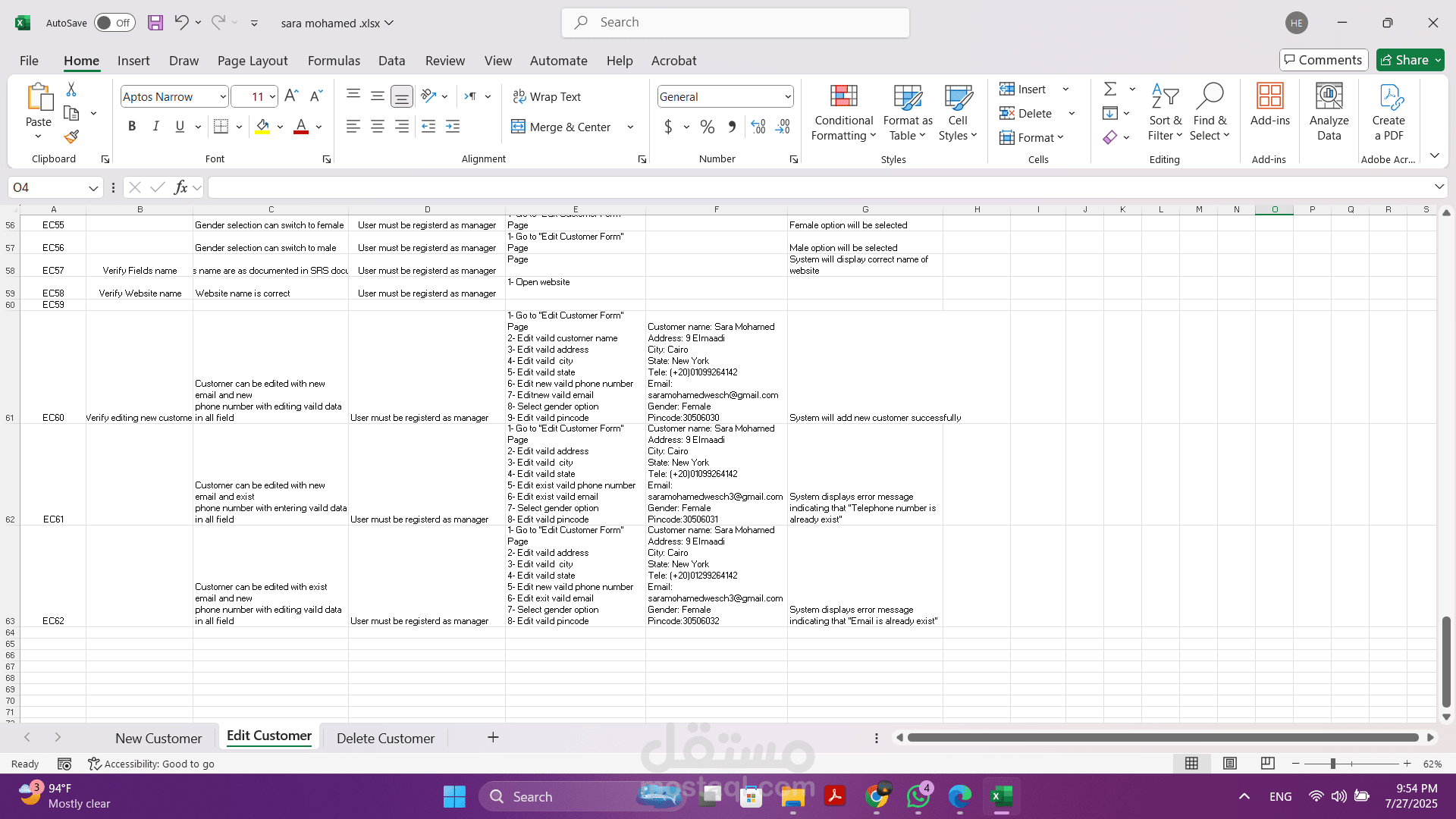Click the Percent Style icon
1456x819 pixels.
click(x=707, y=127)
